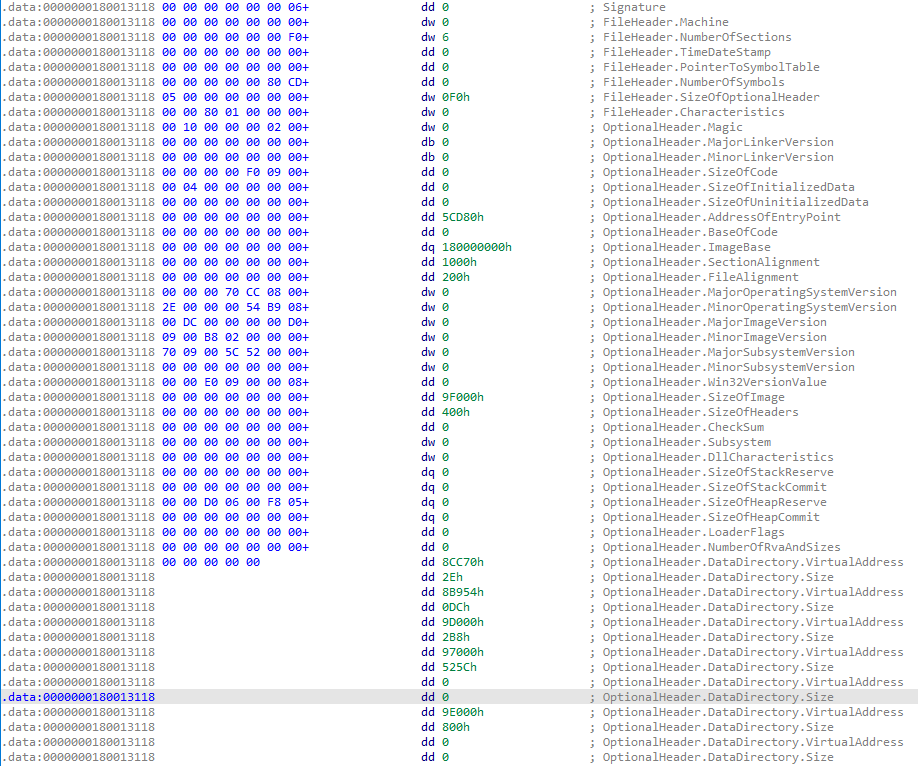Screen dimensions: 918x766
Task: Click the 'dd 5CD80h' entry point value
Action: 453,217
